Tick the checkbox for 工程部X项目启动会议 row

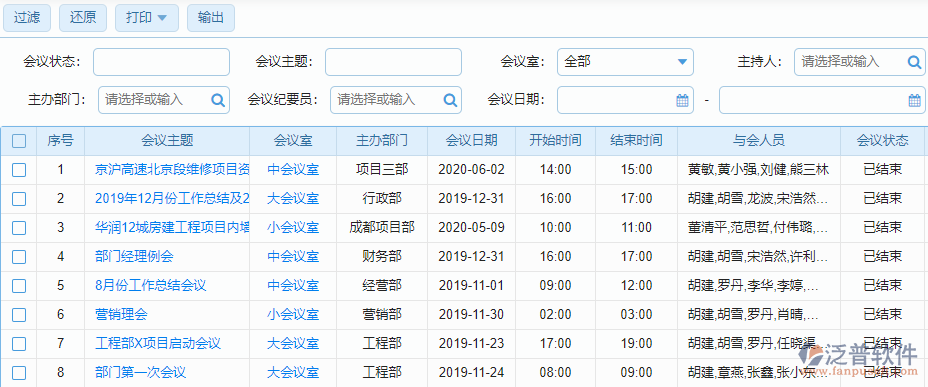coord(19,343)
